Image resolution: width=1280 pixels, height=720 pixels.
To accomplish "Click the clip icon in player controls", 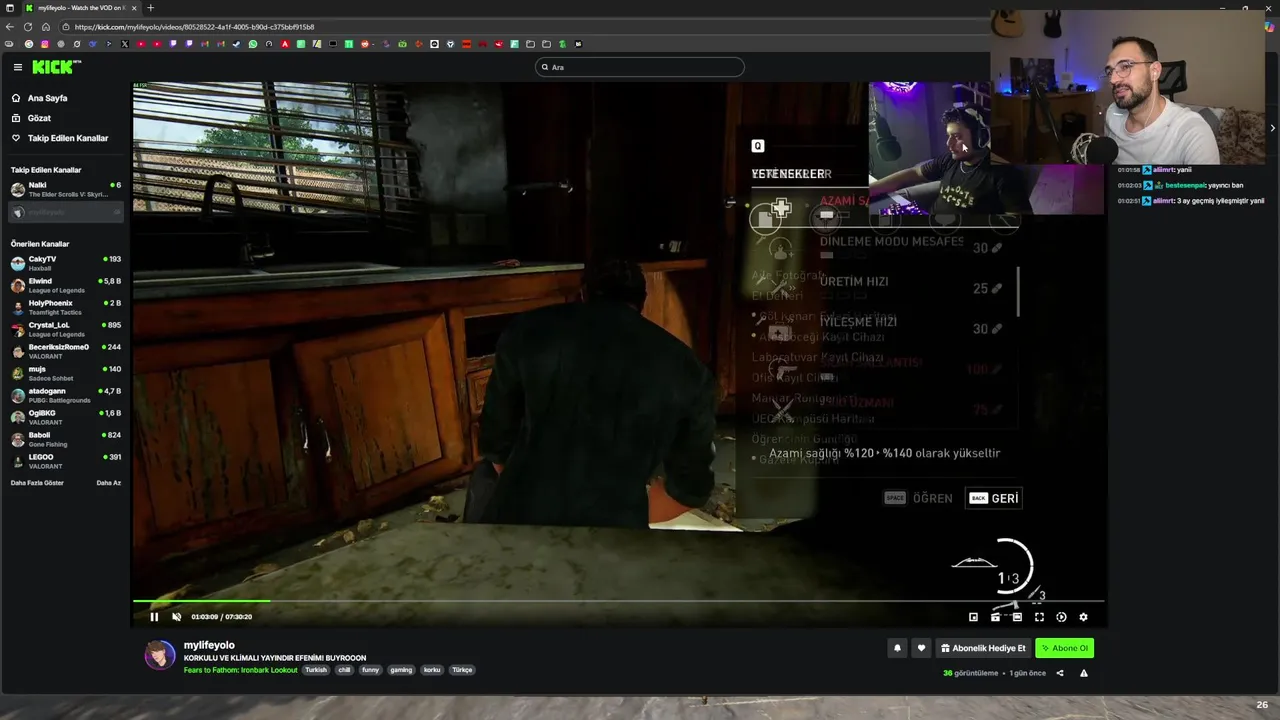I will (x=995, y=617).
